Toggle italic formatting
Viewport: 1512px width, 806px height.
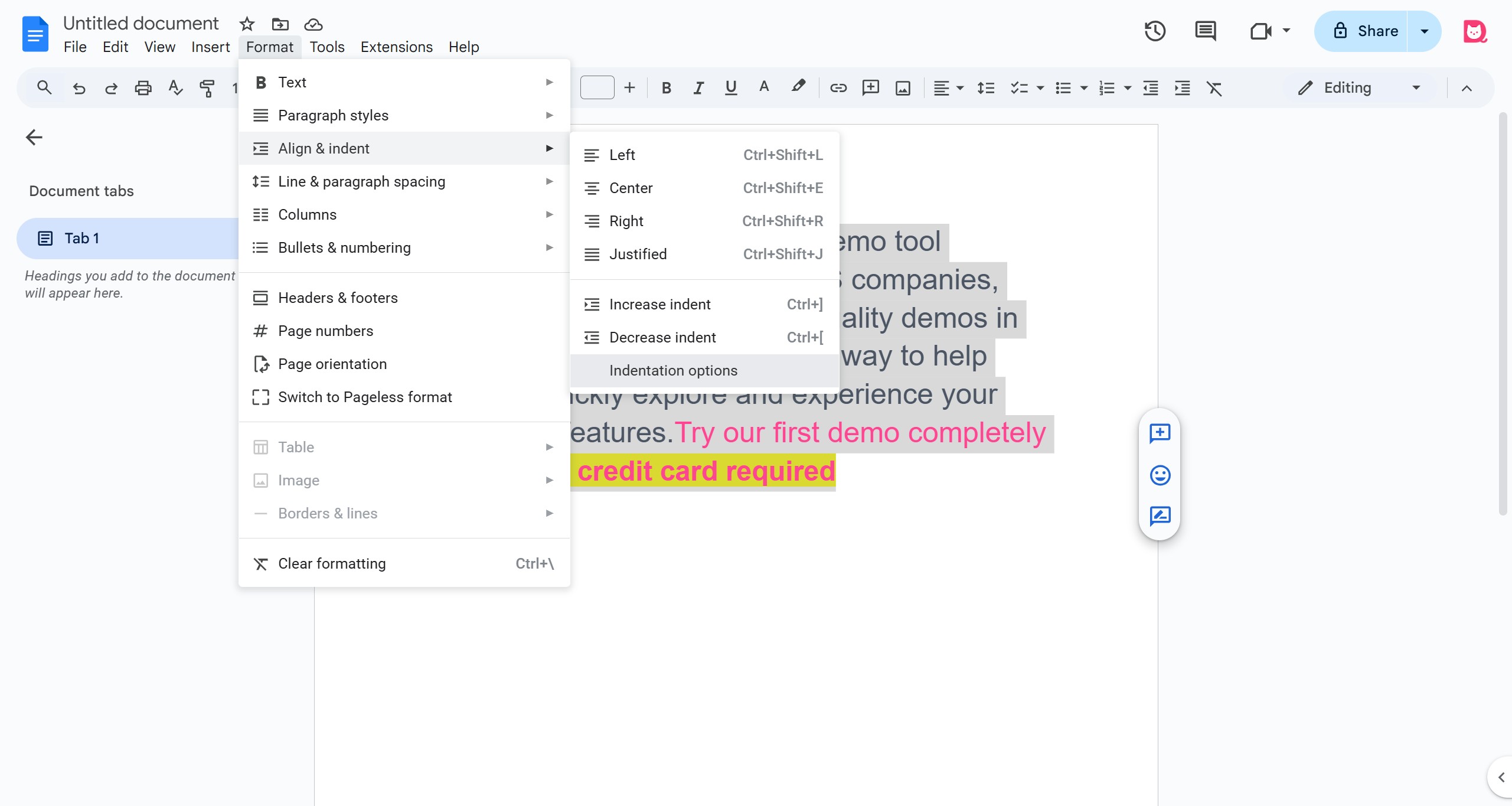coord(698,88)
